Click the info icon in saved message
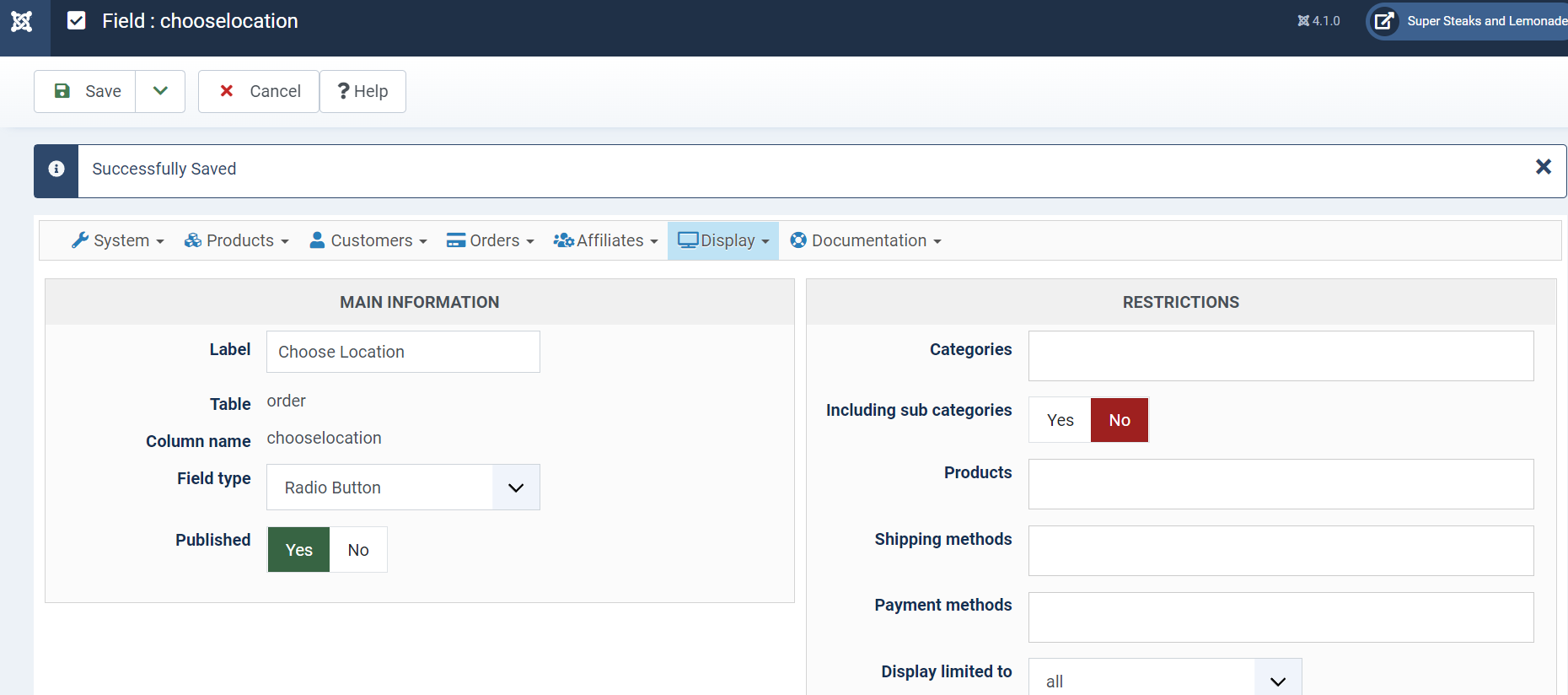This screenshot has width=1568, height=695. 56,170
